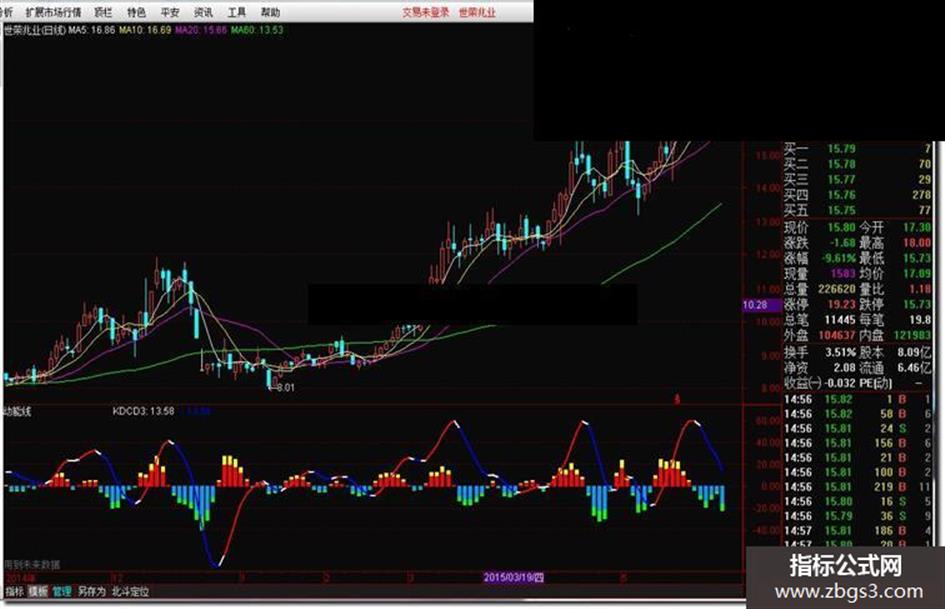
Task: Open the 资讯 menu
Action: tap(203, 12)
